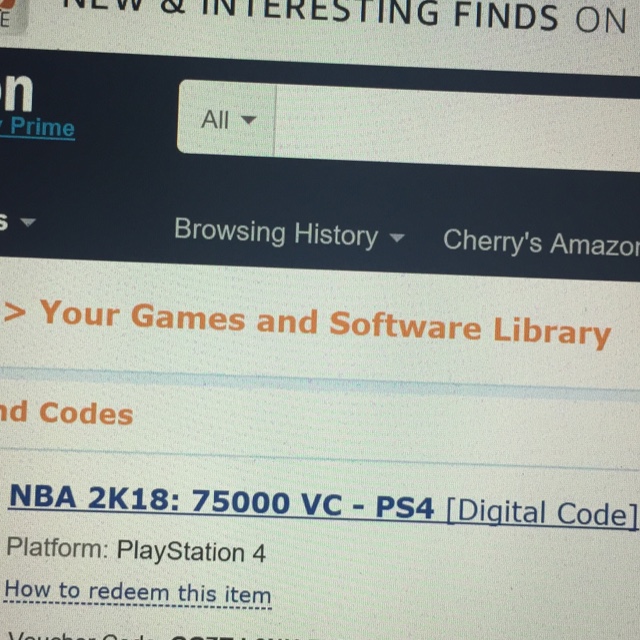Click the [Digital Code] label
Image resolution: width=640 pixels, height=640 pixels.
(542, 513)
